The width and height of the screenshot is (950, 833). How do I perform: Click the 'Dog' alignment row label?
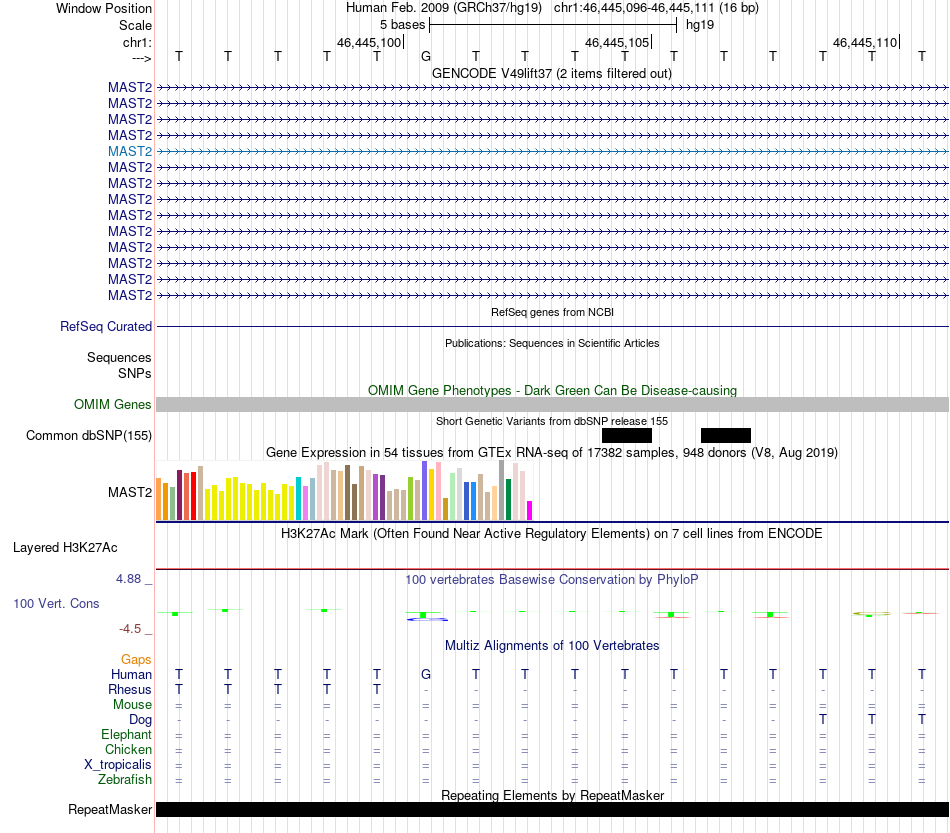tap(141, 719)
